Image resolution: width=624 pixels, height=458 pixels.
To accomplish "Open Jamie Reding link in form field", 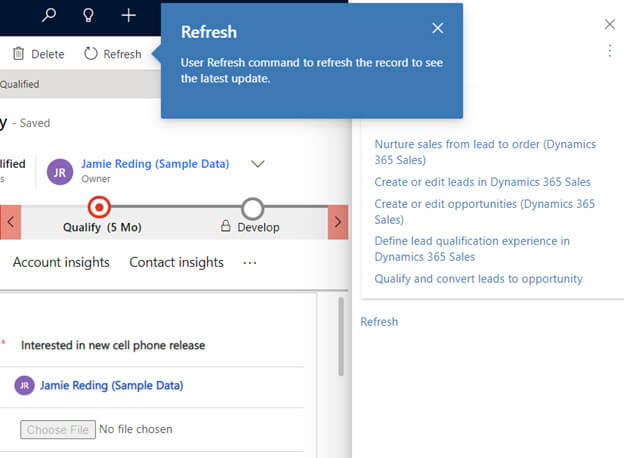I will [111, 386].
